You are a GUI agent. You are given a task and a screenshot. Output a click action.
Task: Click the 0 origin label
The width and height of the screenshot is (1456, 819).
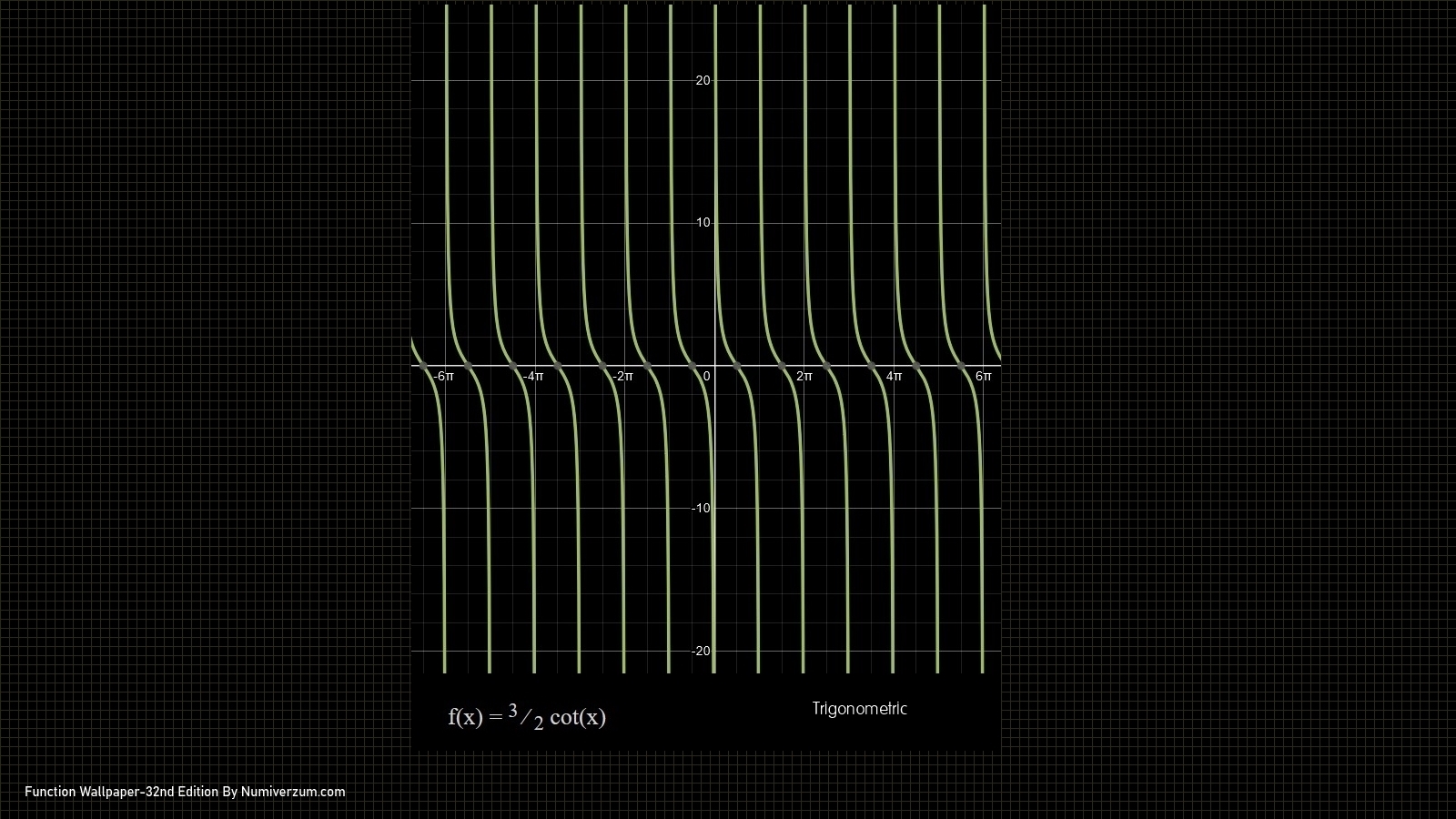707,377
